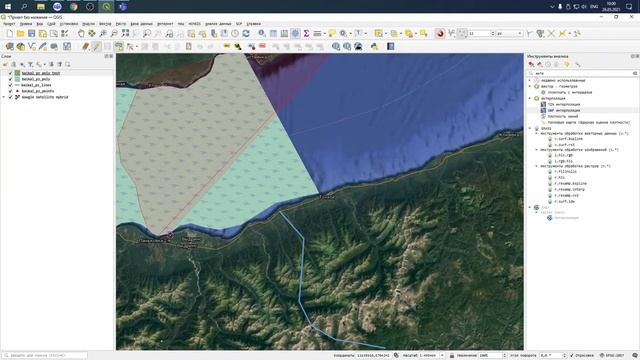
Task: Toggle the Render checkbox in status bar
Action: pyautogui.click(x=571, y=356)
